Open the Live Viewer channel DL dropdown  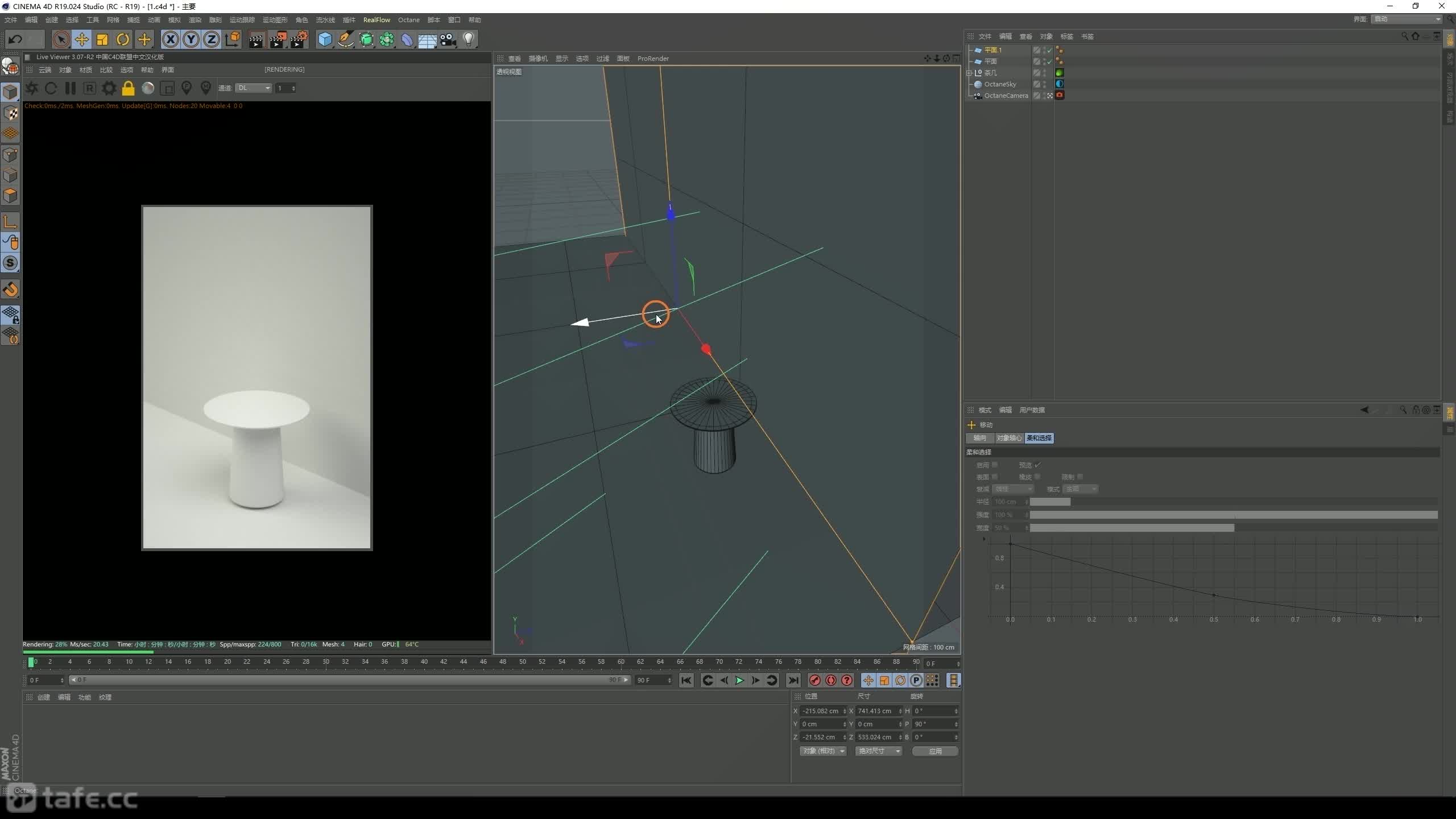254,88
